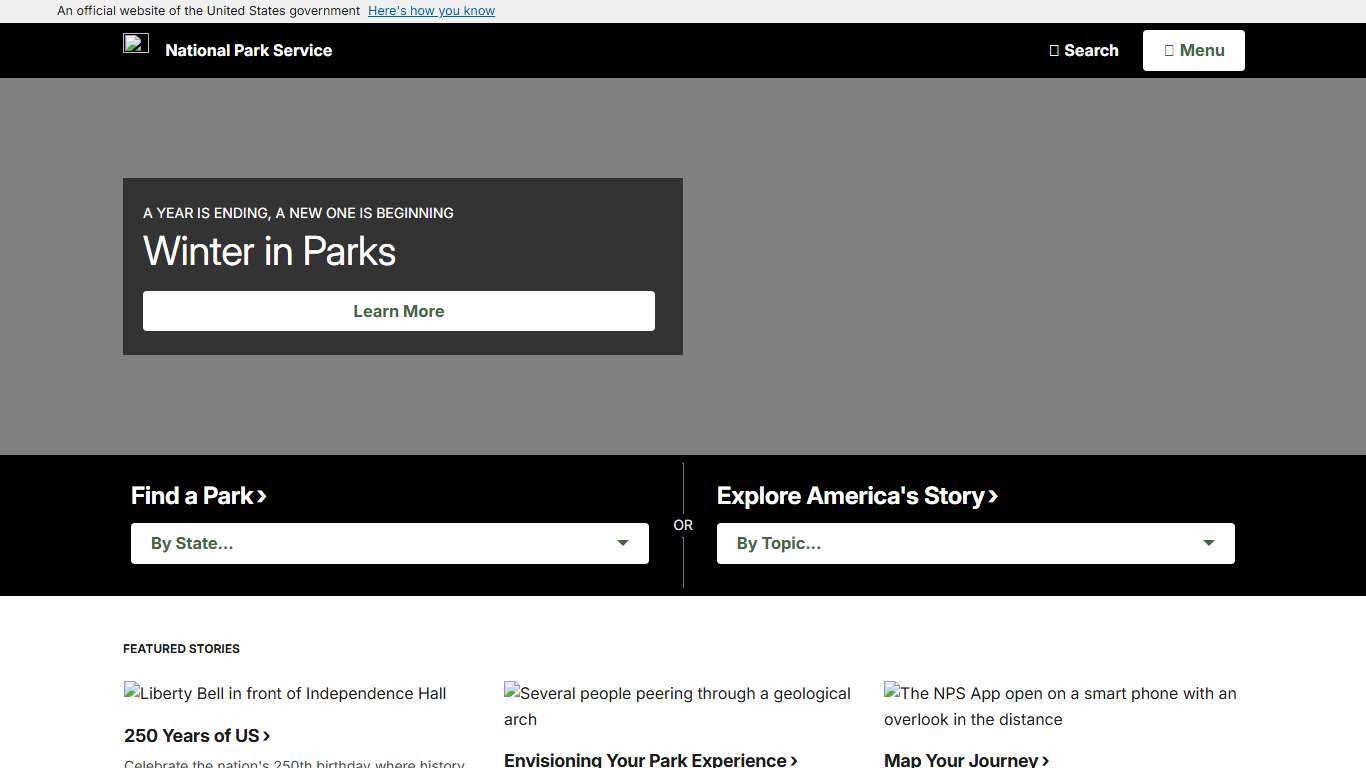
Task: Click the chevron after "Explore America's Story"
Action: (993, 496)
